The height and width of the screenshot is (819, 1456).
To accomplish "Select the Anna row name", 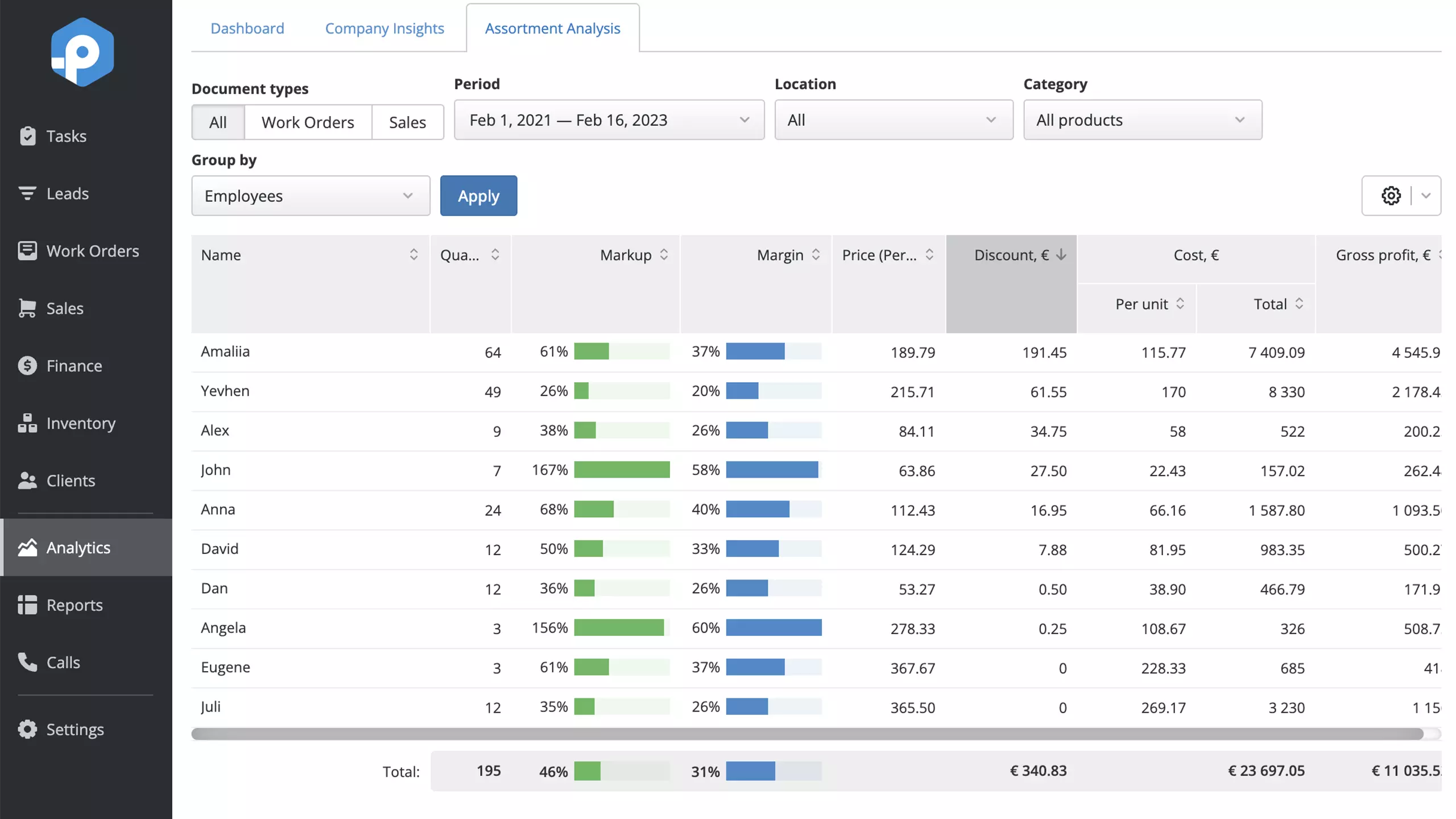I will coord(218,509).
